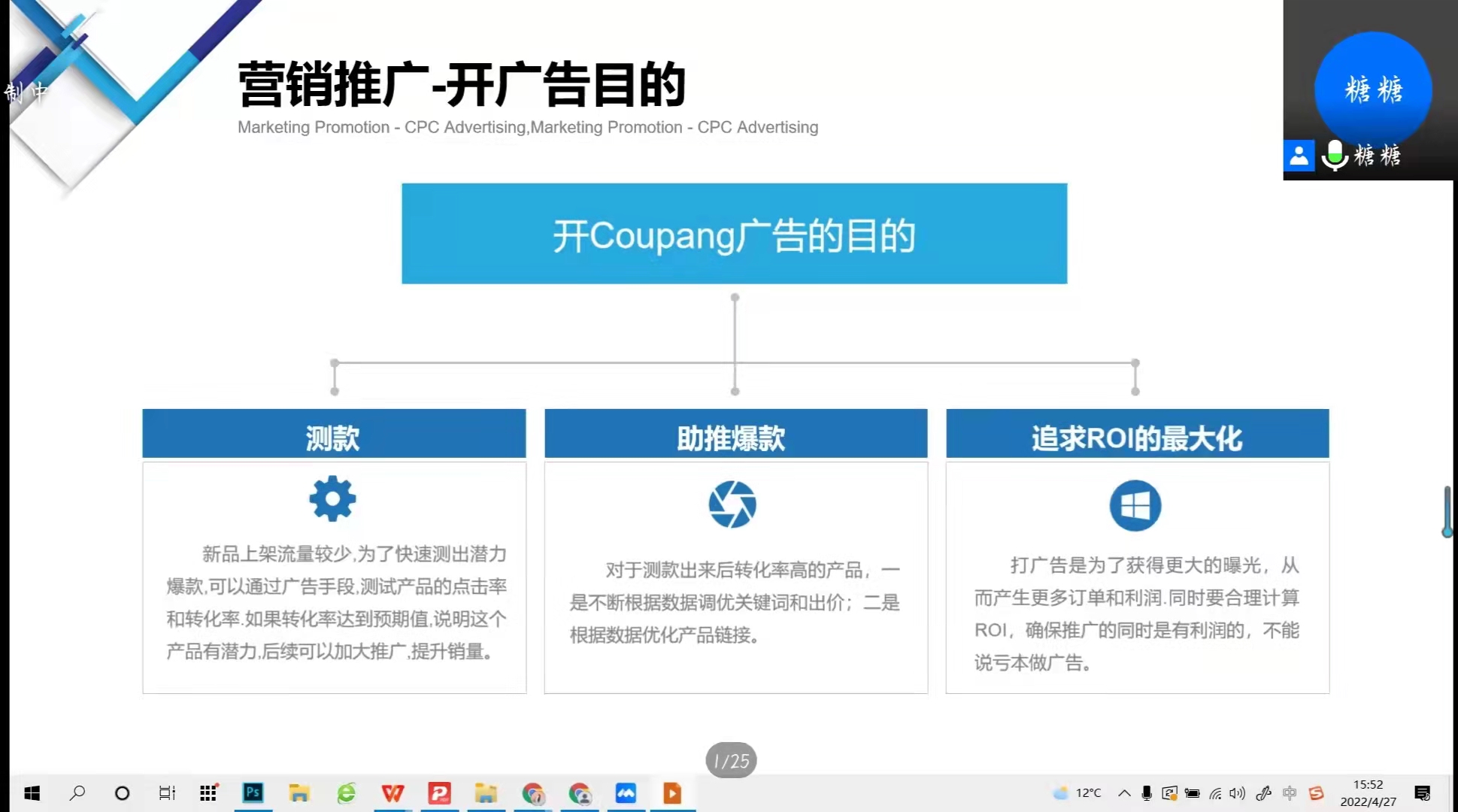Click the aperture icon under 助推爆款
This screenshot has width=1458, height=812.
[x=732, y=504]
